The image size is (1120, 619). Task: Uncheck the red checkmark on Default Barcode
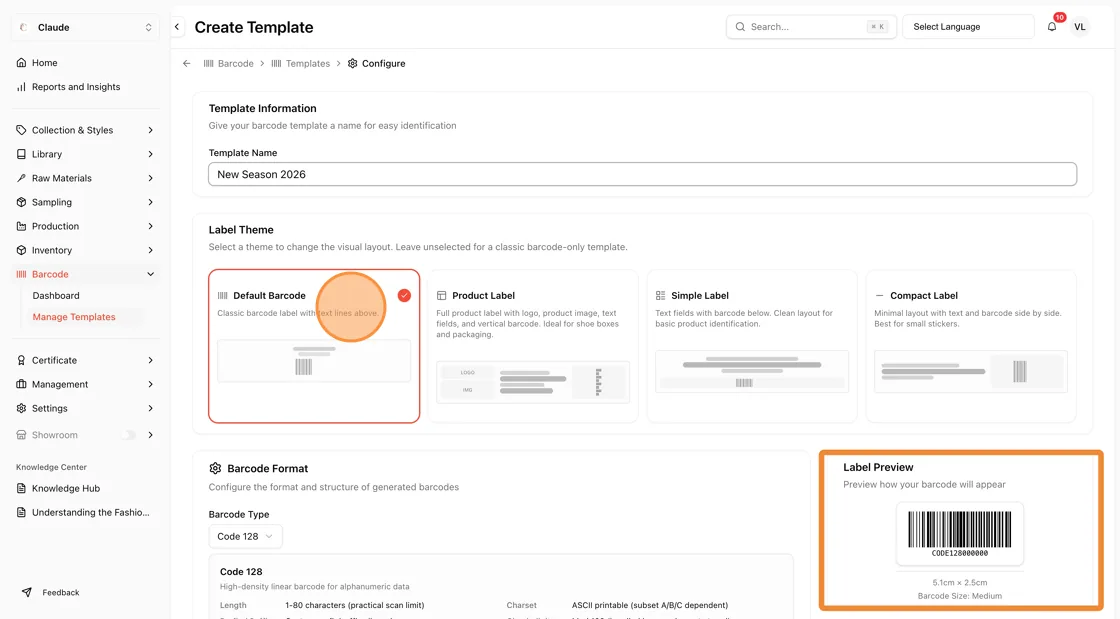point(404,296)
